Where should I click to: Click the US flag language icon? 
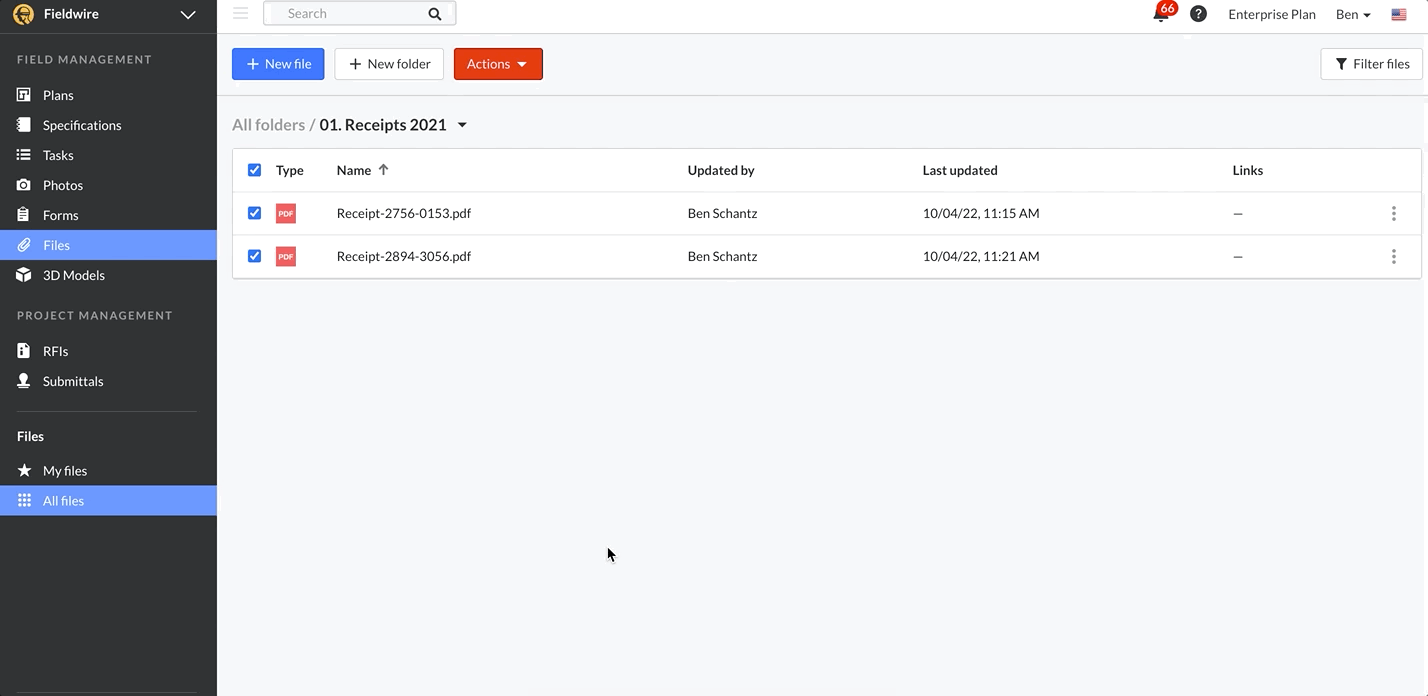(1398, 15)
